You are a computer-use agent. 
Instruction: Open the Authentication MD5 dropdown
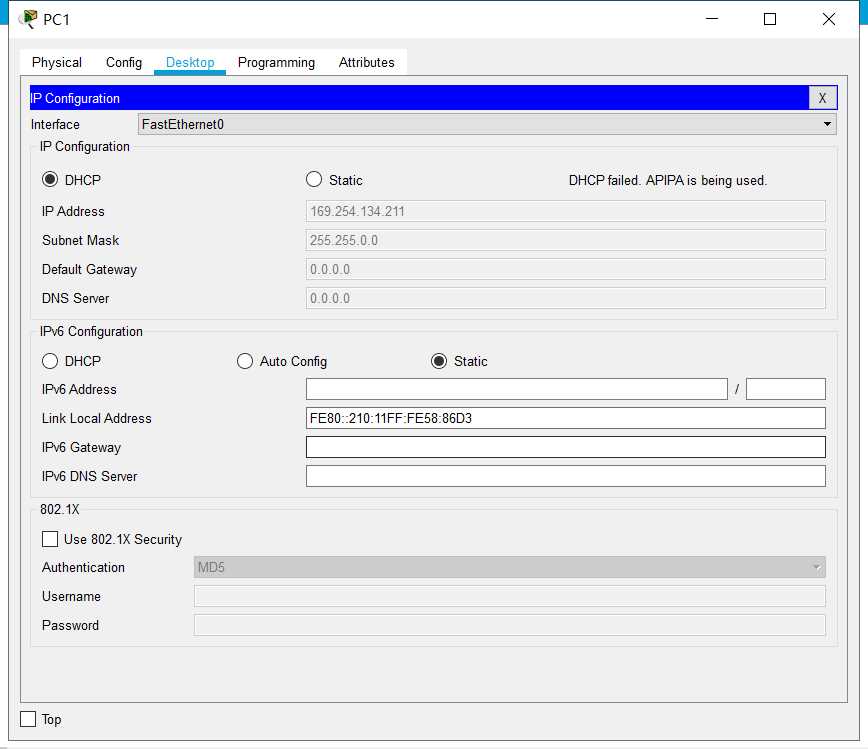click(509, 567)
